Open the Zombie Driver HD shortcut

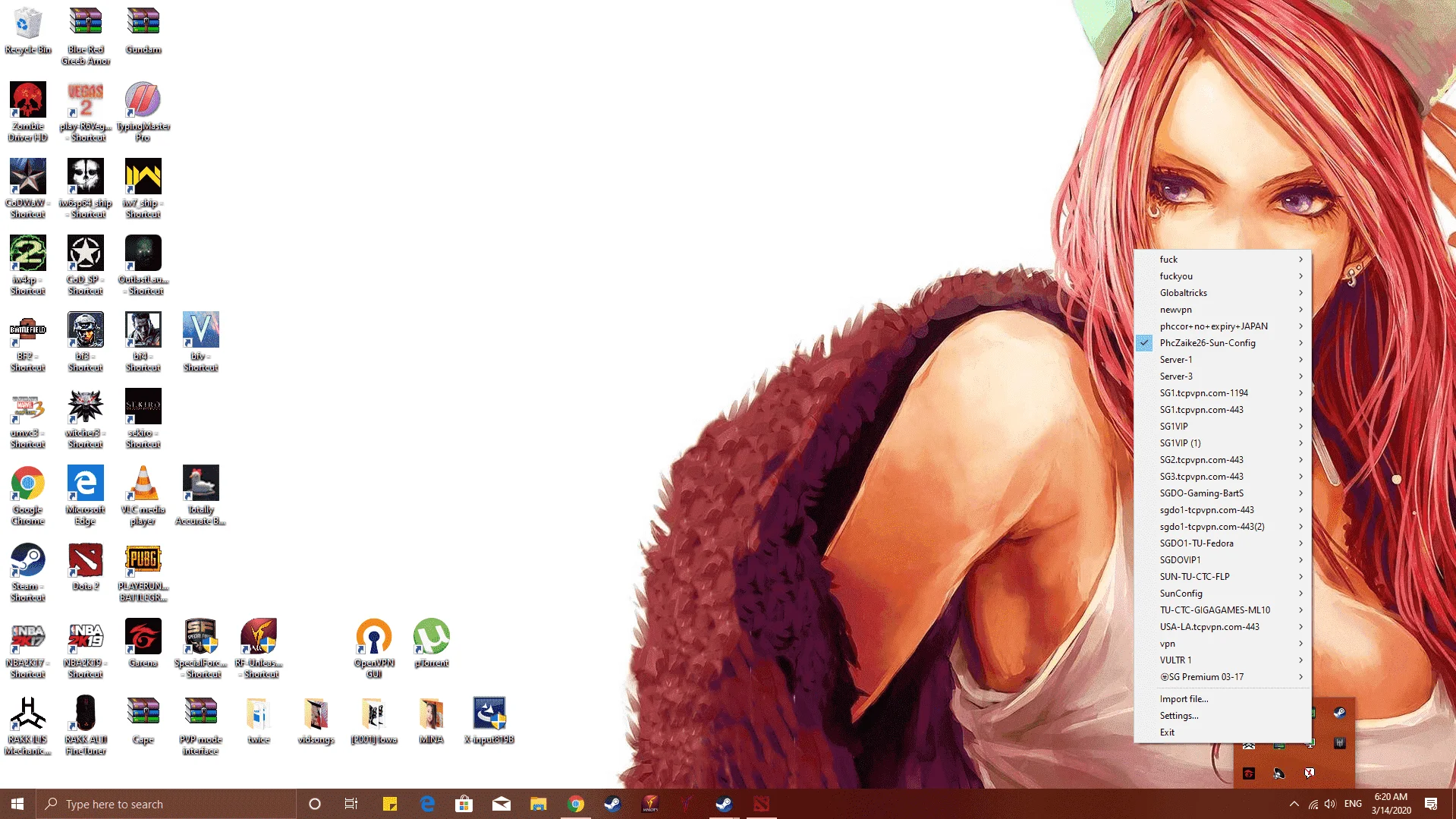(28, 111)
